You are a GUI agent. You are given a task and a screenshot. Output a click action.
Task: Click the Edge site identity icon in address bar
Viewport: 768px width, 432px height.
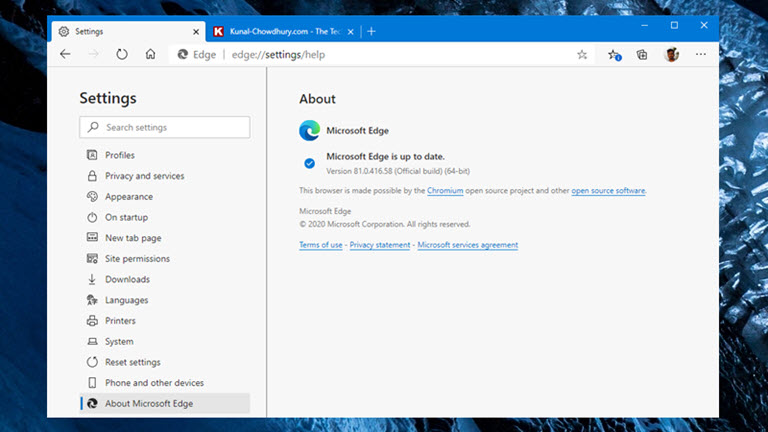pos(183,54)
